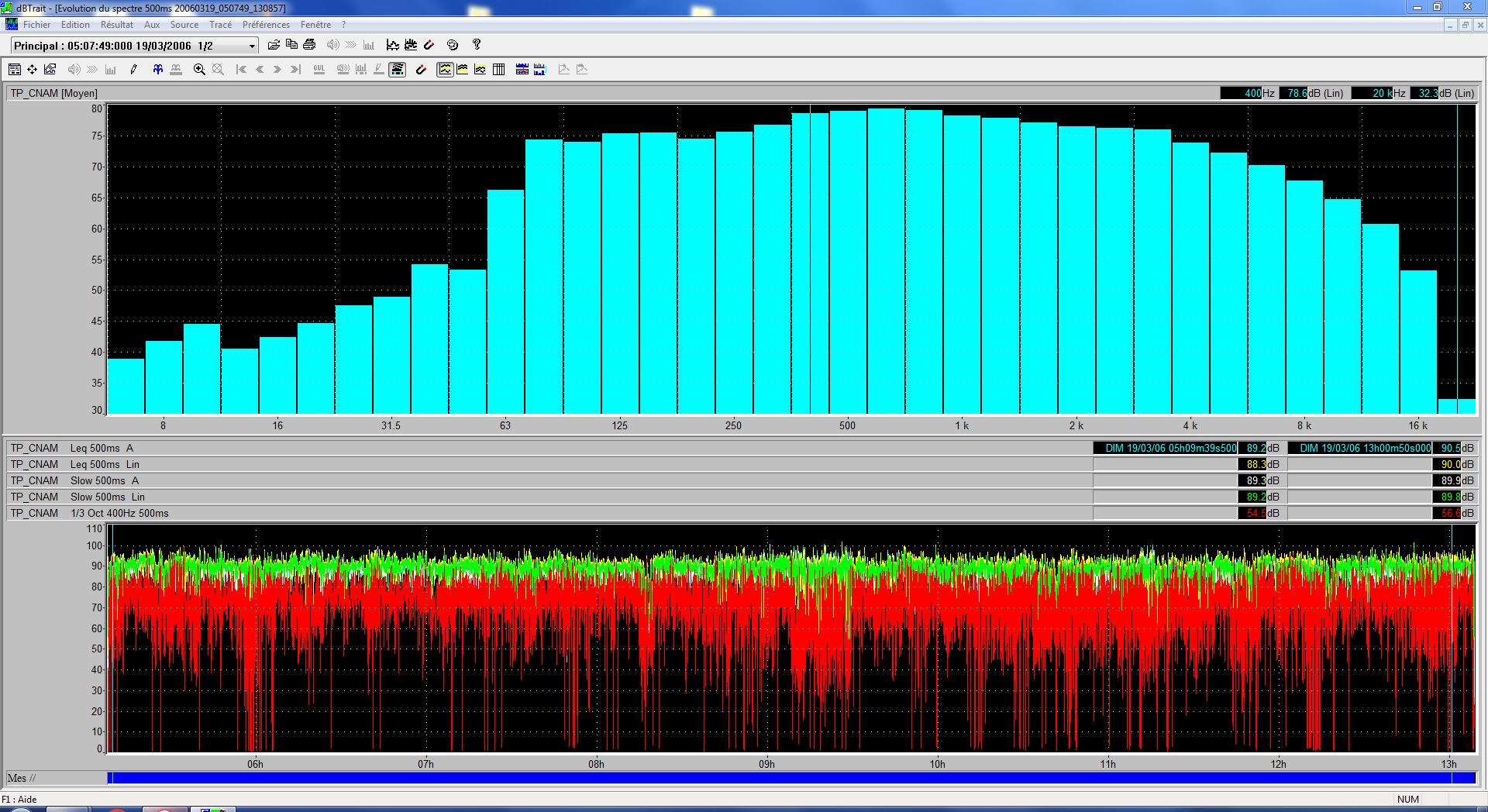Open the Fichier menu
Screen dimensions: 1488x812
pos(36,25)
